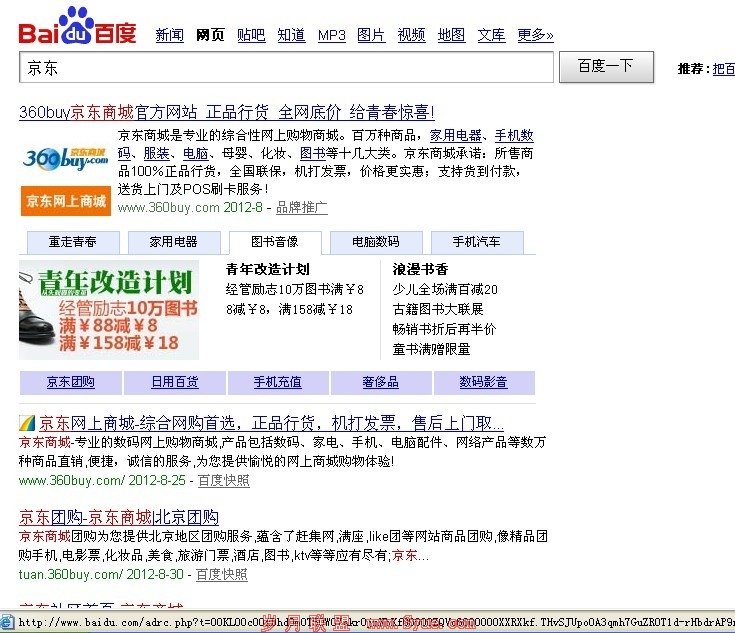Click the browser page icon in status bar
This screenshot has height=633, width=735.
7,623
